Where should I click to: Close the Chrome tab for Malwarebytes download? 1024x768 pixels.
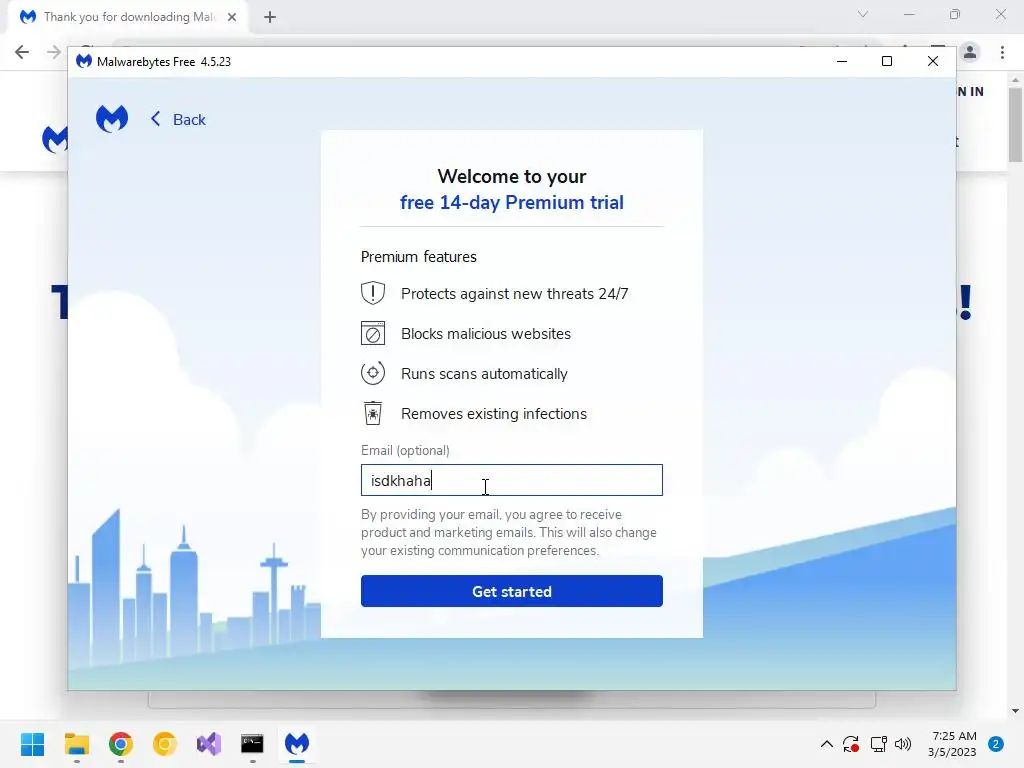tap(232, 17)
